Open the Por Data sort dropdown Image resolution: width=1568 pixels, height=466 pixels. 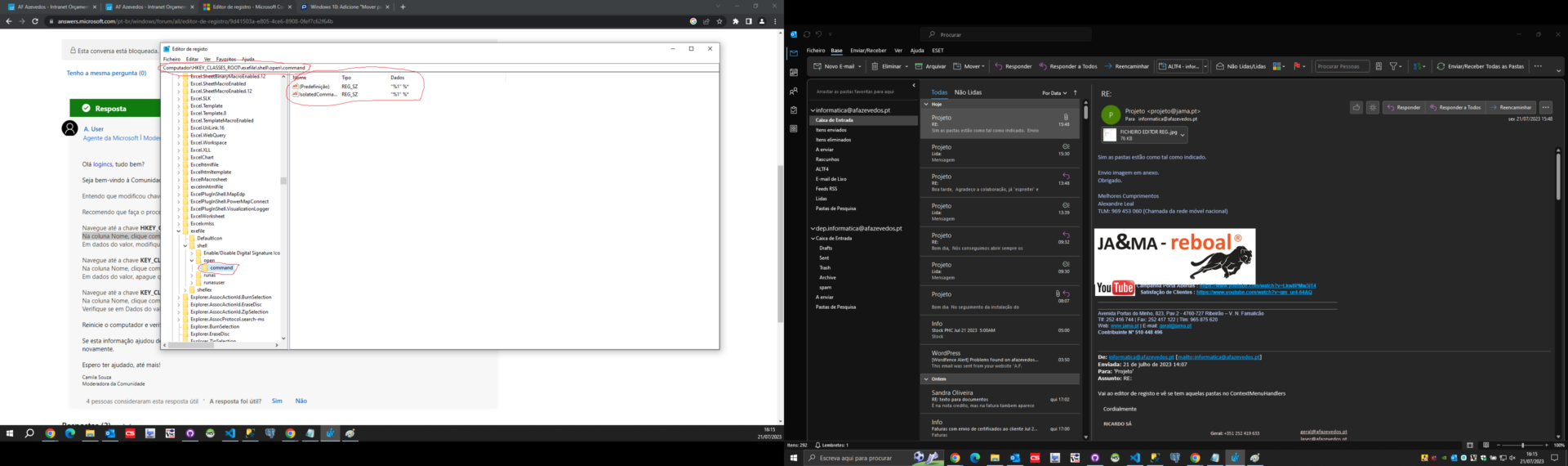point(1053,93)
